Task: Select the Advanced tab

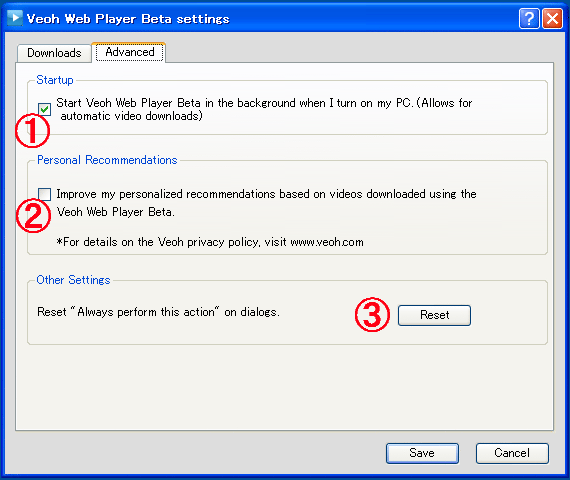Action: point(129,52)
